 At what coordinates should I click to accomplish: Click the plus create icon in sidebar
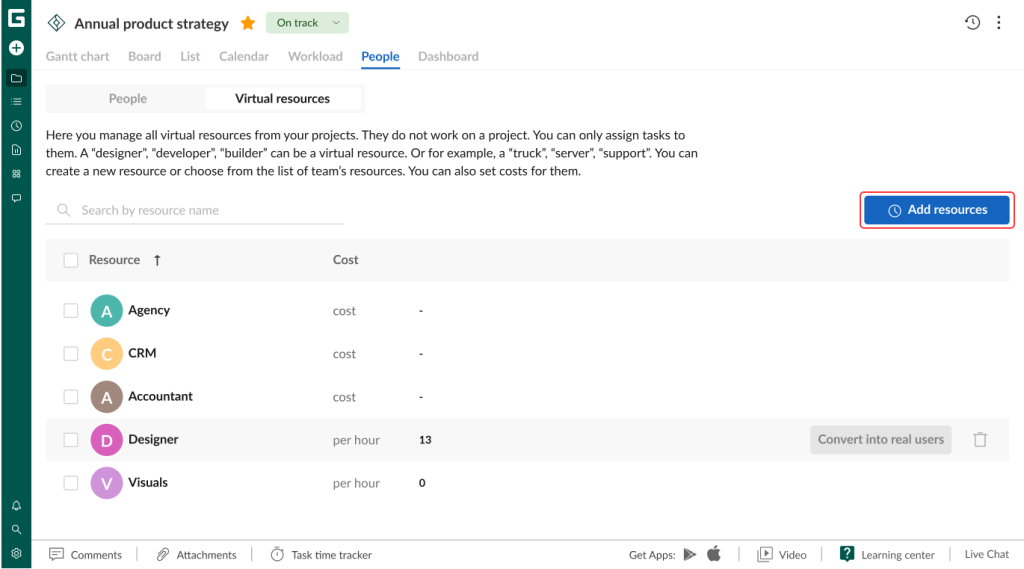tap(16, 48)
